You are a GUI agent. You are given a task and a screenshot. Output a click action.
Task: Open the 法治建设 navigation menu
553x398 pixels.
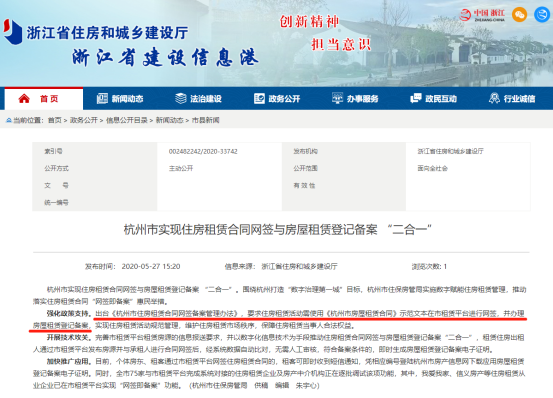click(199, 99)
